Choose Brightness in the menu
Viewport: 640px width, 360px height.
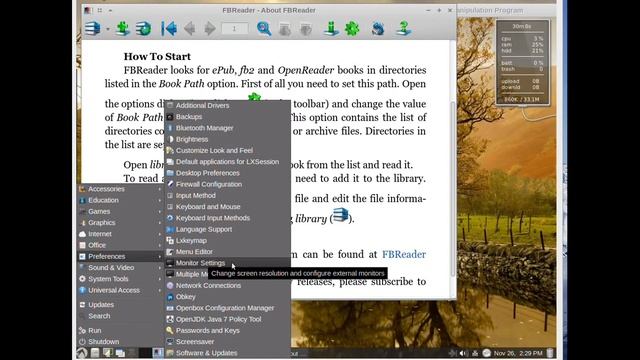point(228,139)
